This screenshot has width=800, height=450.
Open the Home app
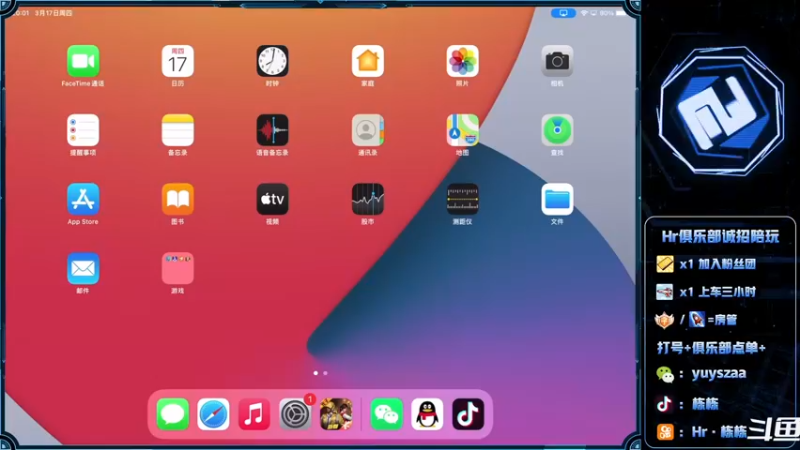point(367,61)
